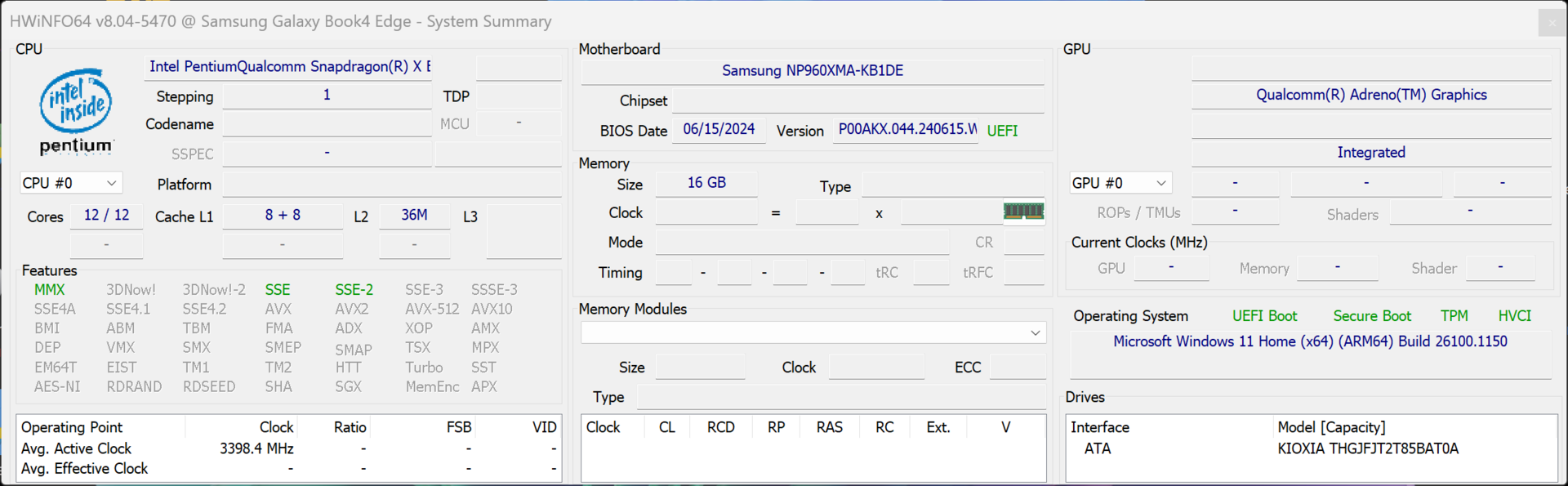Click the Intel Inside Pentium logo

point(76,112)
